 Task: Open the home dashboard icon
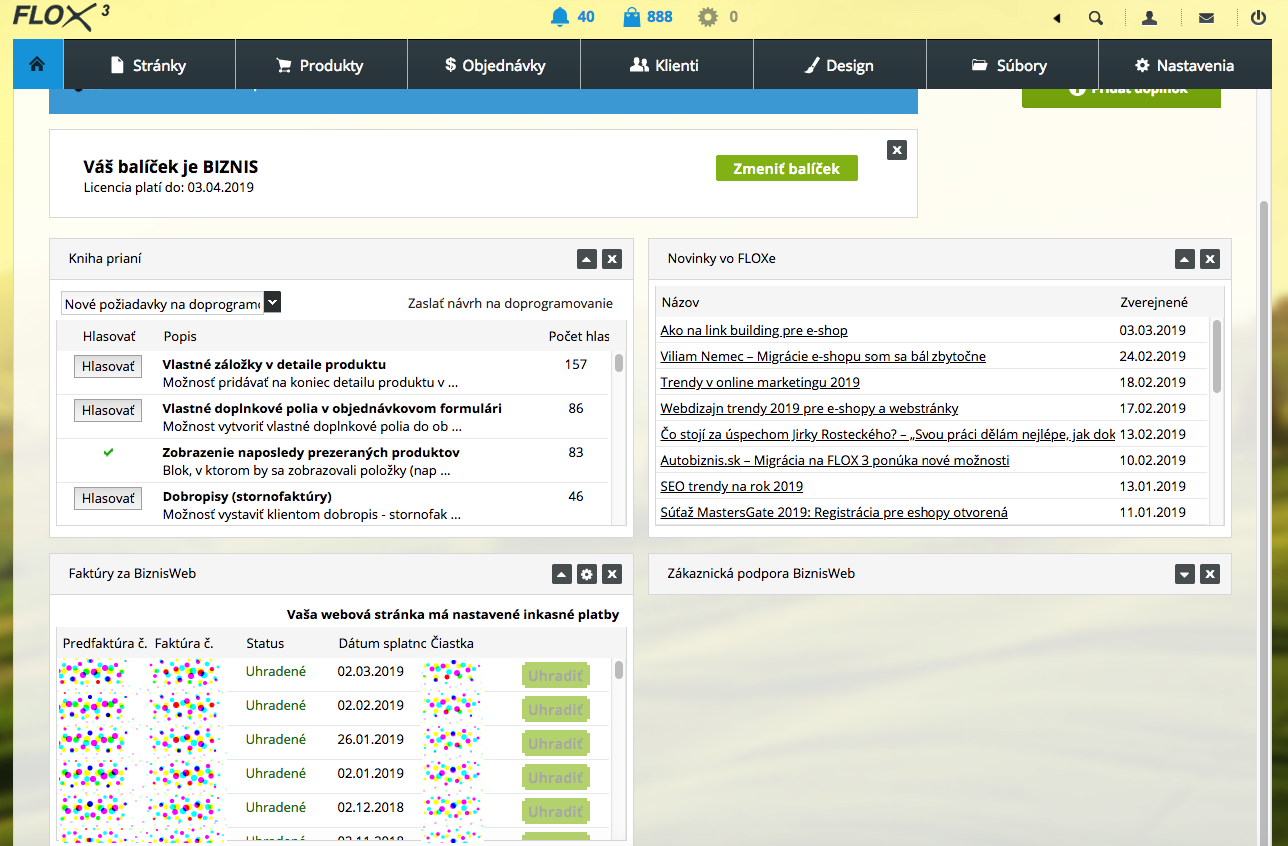click(x=38, y=65)
